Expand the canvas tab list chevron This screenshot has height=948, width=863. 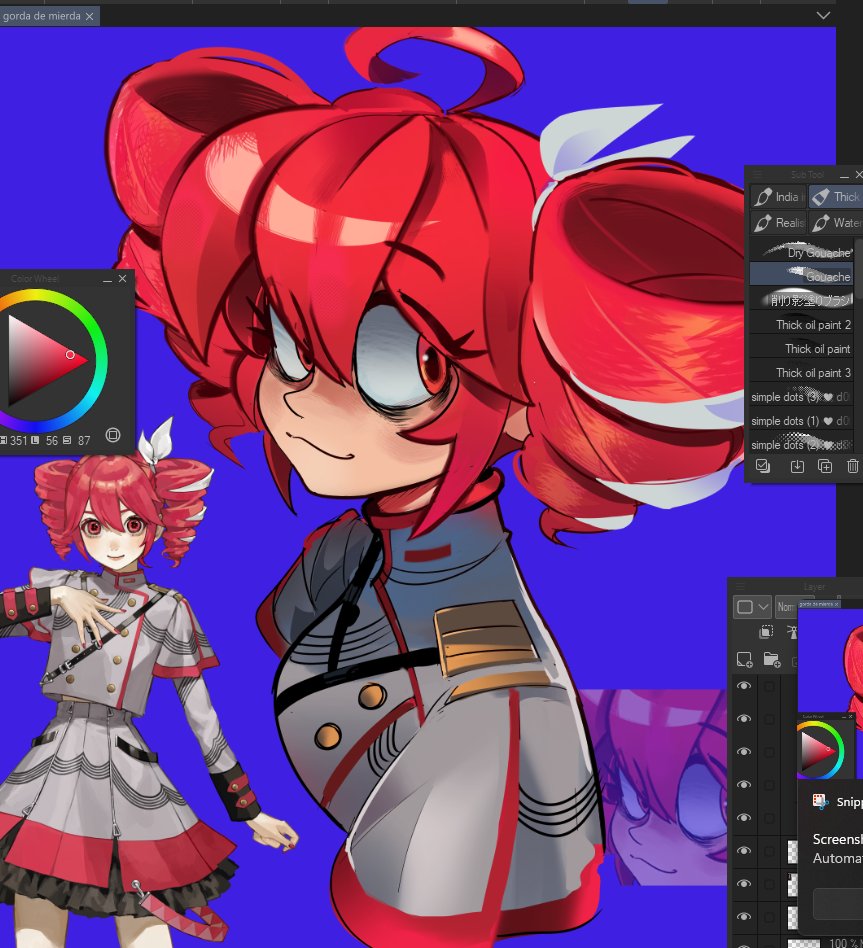pyautogui.click(x=824, y=15)
